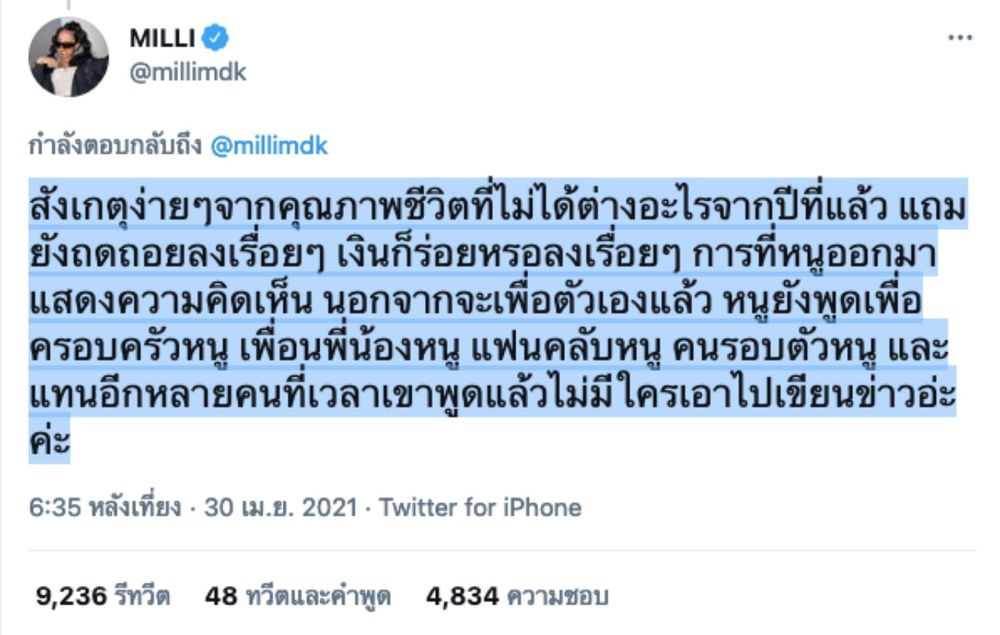Click the tweet line starting ยังถดถอยลงเรื่อยๆ

click(483, 252)
